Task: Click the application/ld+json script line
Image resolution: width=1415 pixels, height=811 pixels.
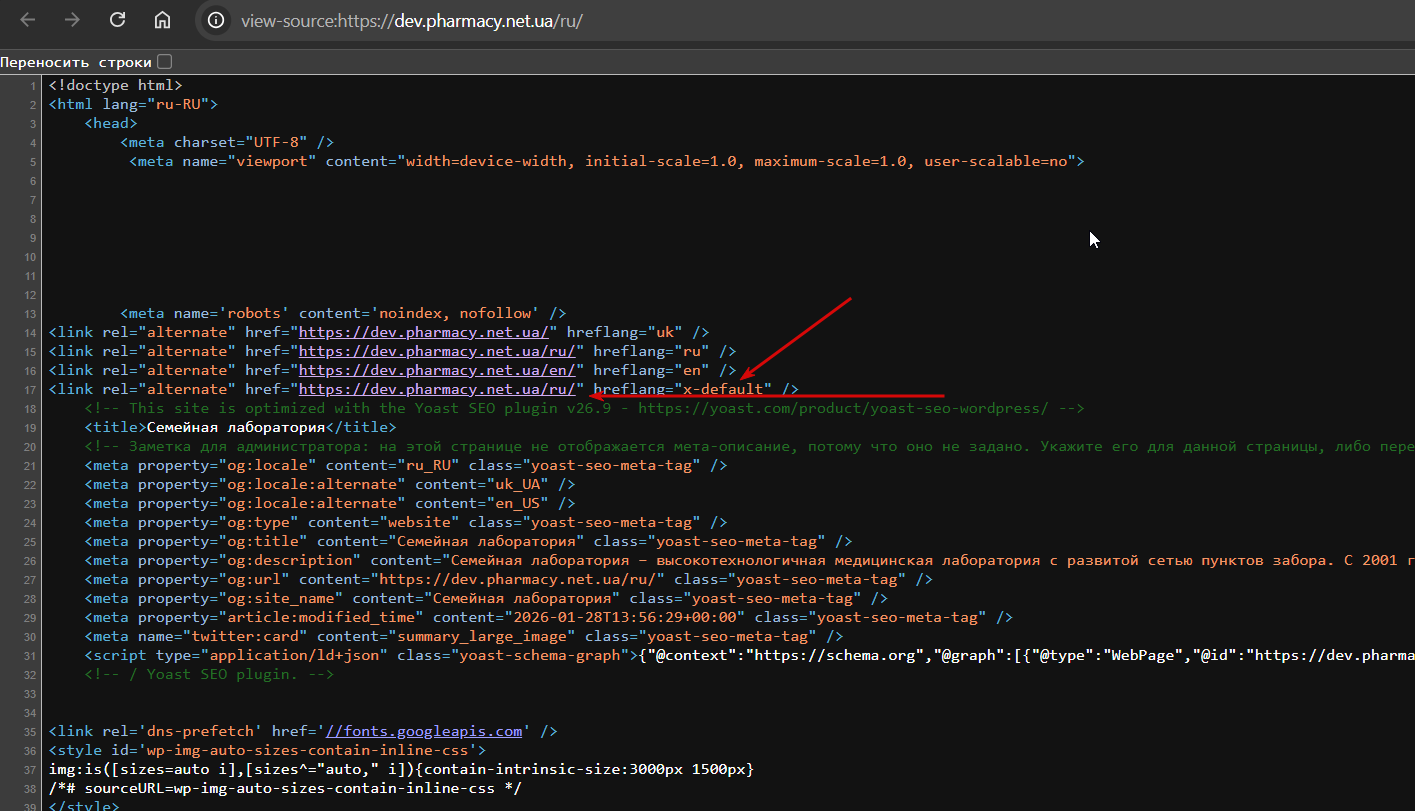Action: [750, 655]
